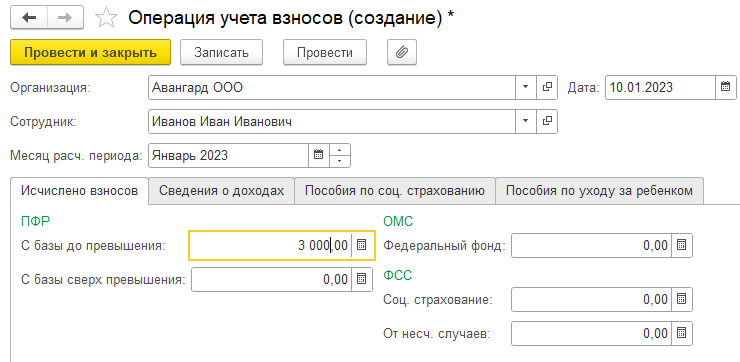Expand the Организация dropdown list

click(526, 87)
